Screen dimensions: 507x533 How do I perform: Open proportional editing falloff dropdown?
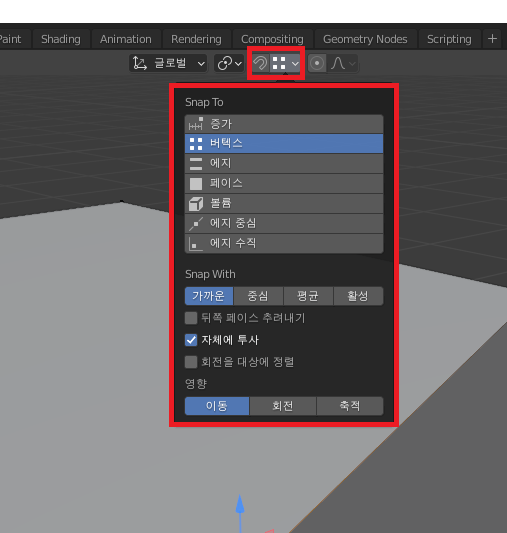pos(343,63)
